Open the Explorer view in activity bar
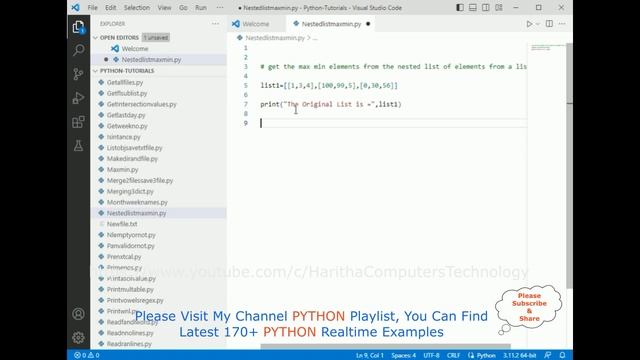640x360 pixels. click(78, 27)
